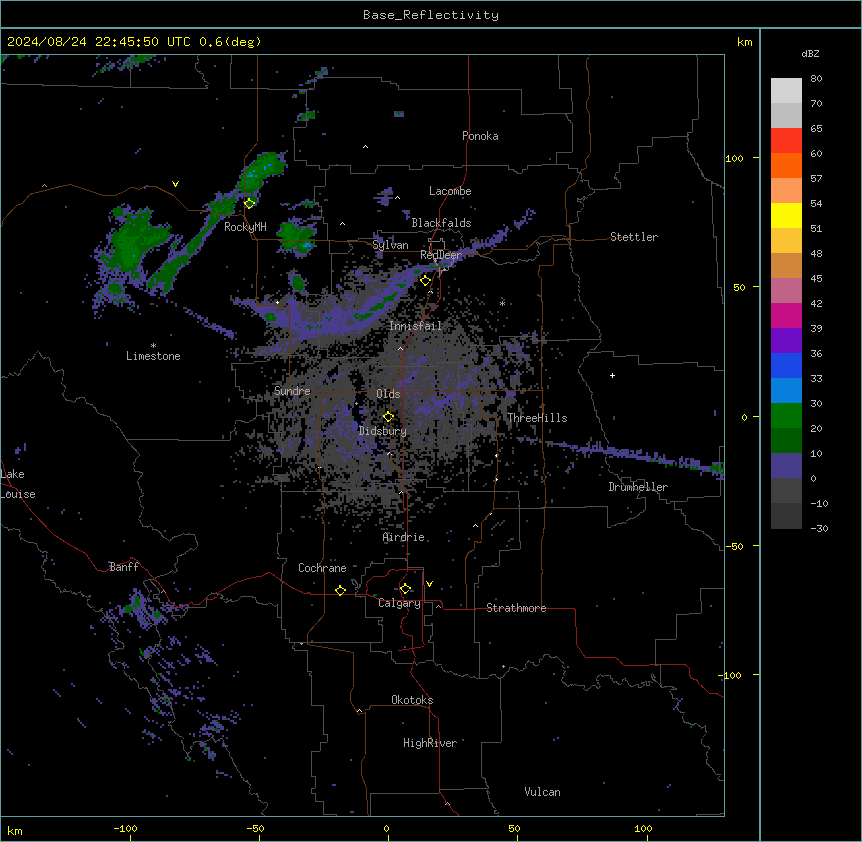This screenshot has width=862, height=842.
Task: Pick the light gray 70-80 dBZ legend swatch
Action: (786, 91)
